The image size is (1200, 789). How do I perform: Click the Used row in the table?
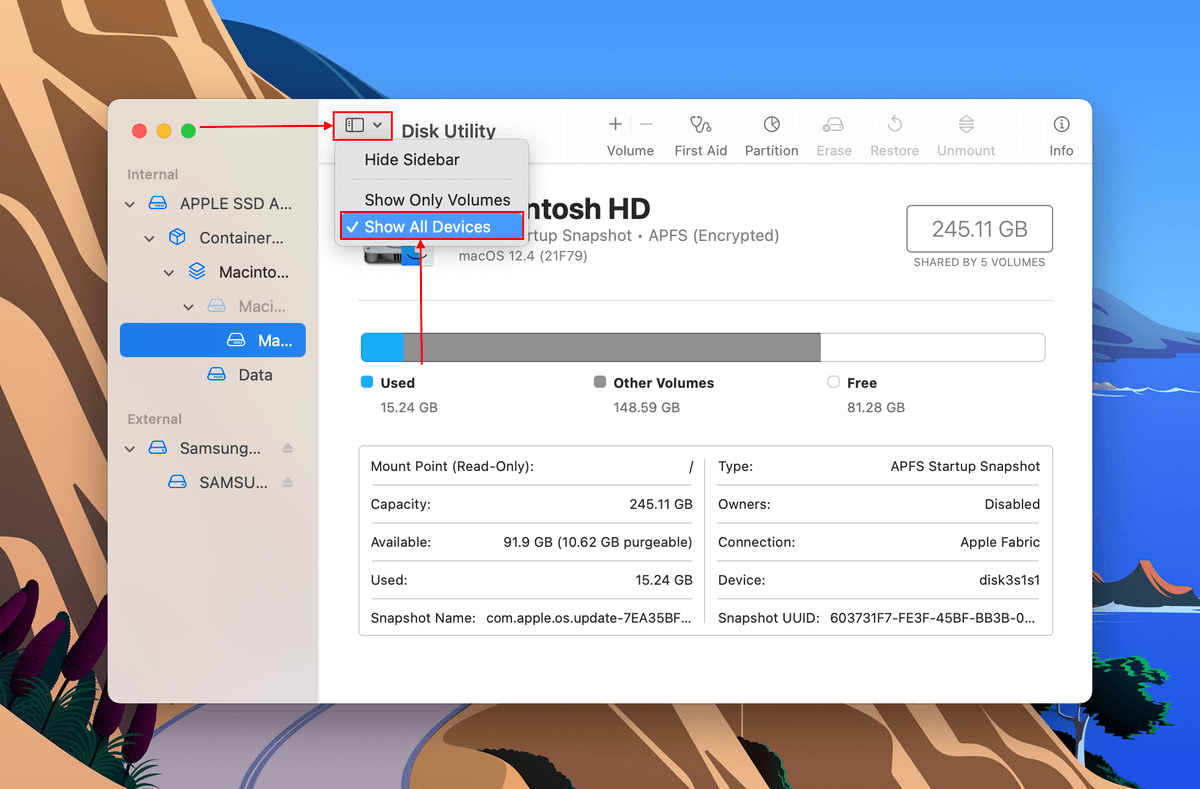click(532, 580)
